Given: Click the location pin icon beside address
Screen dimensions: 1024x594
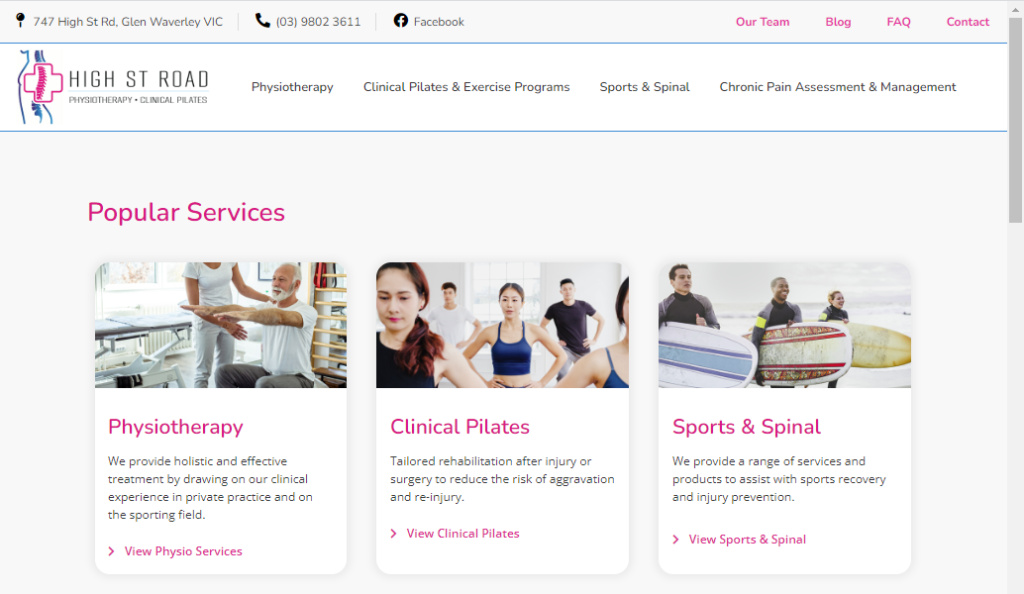Looking at the screenshot, I should [20, 20].
